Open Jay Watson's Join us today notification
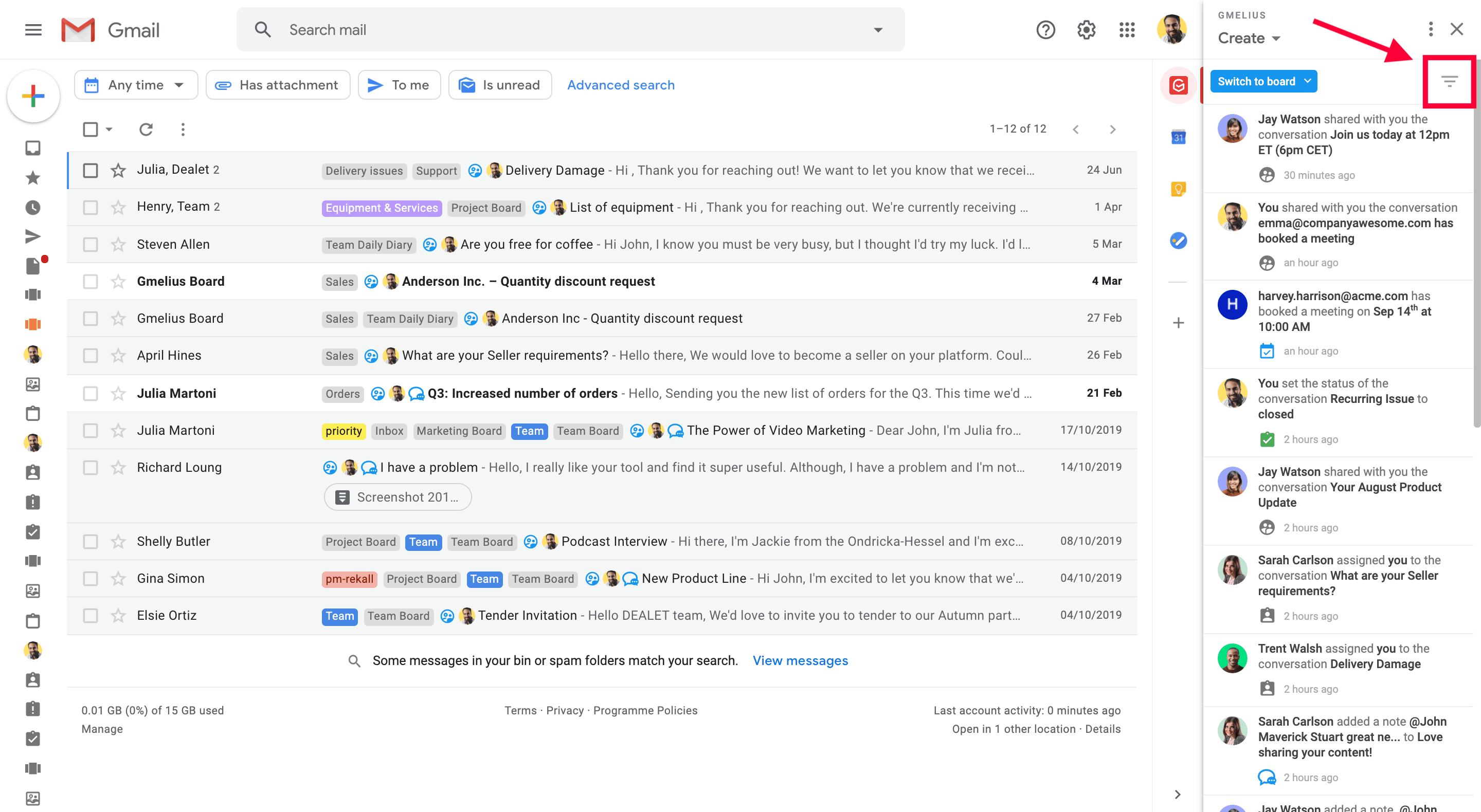The image size is (1481, 812). [1340, 147]
